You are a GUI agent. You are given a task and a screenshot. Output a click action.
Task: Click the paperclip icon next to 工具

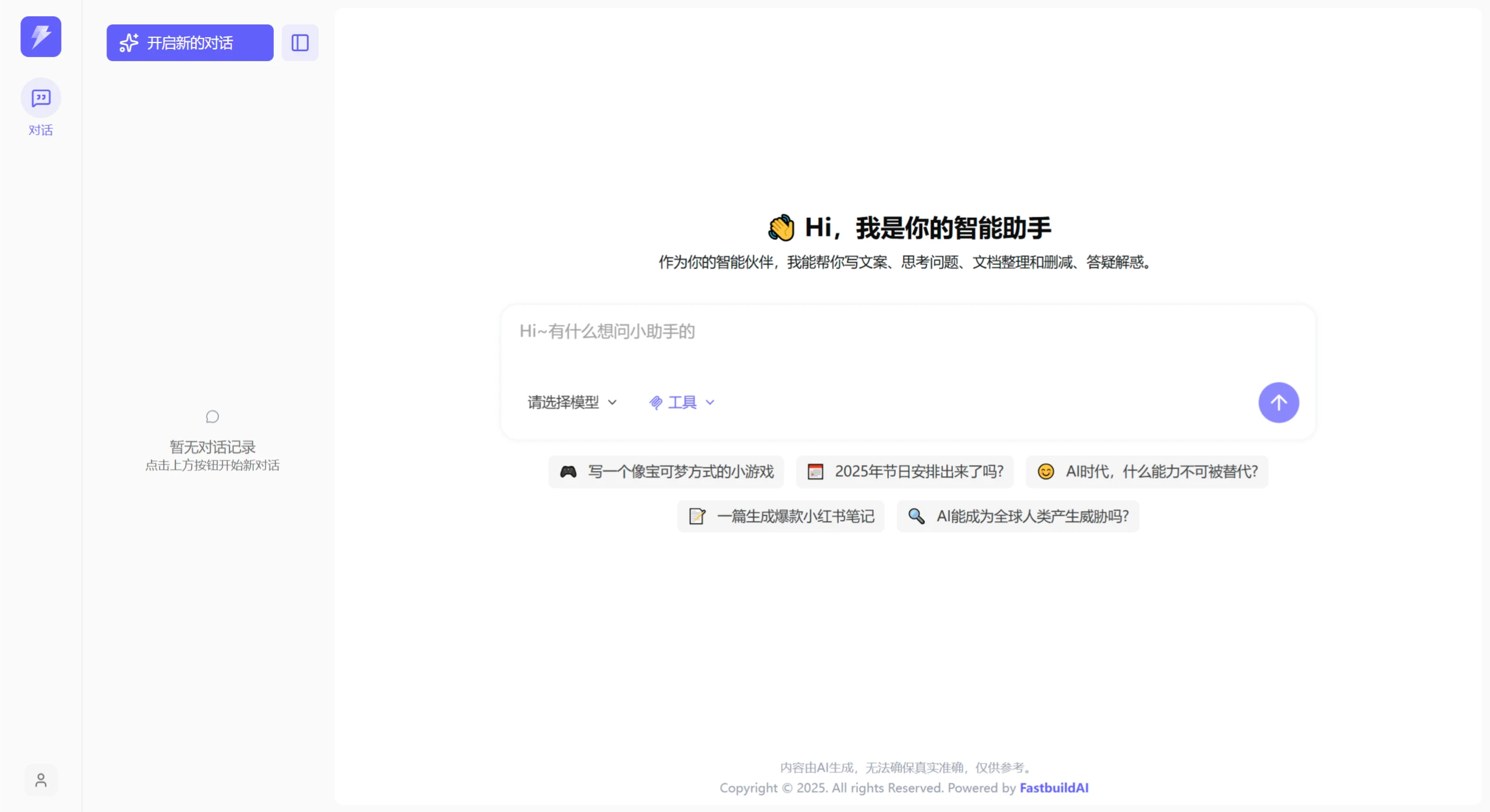[656, 402]
